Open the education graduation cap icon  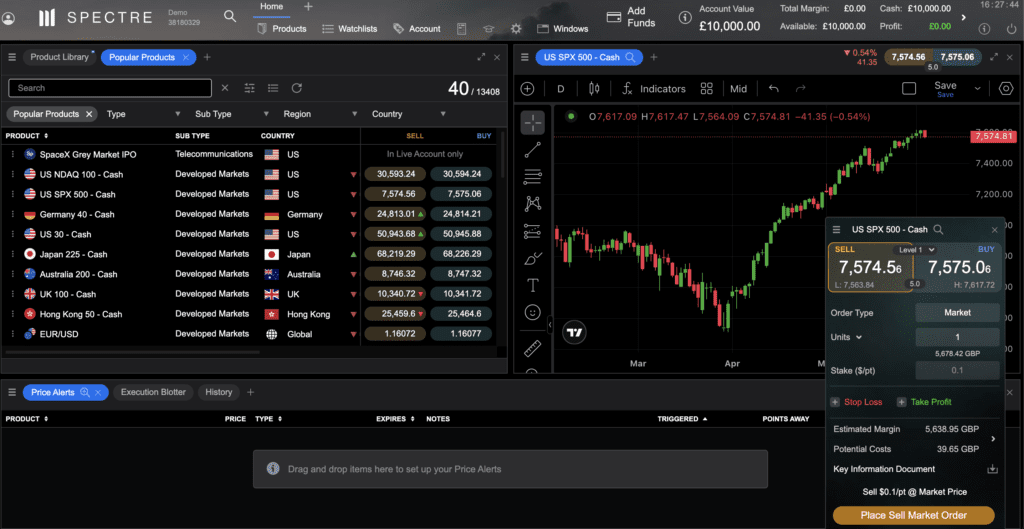[488, 29]
